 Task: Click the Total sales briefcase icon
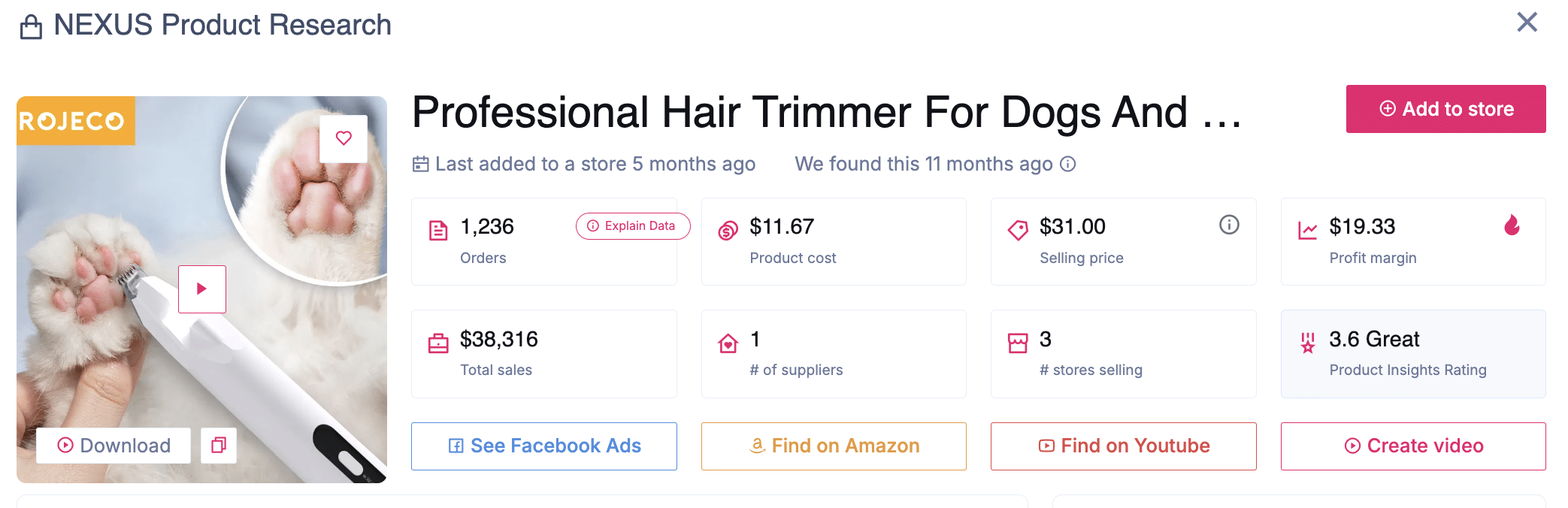(x=438, y=343)
